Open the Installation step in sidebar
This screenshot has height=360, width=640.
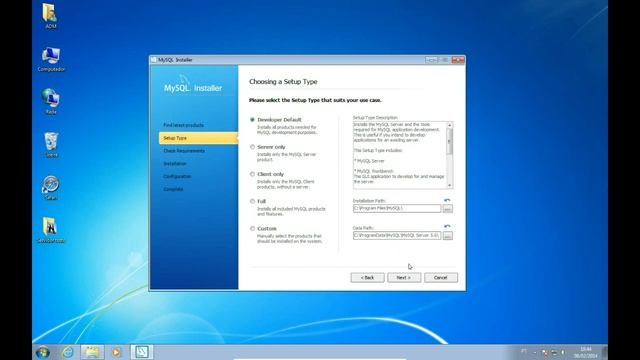pos(175,164)
